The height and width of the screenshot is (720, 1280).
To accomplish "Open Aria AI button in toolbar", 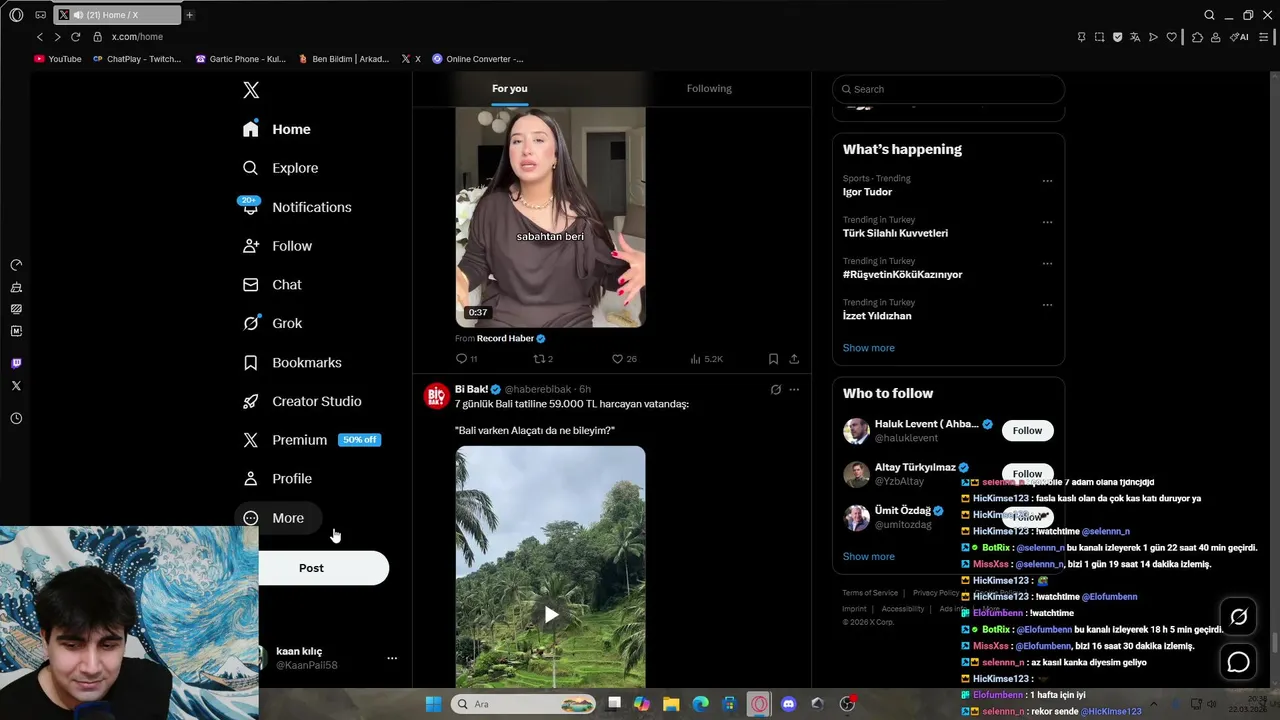I will (x=1240, y=37).
